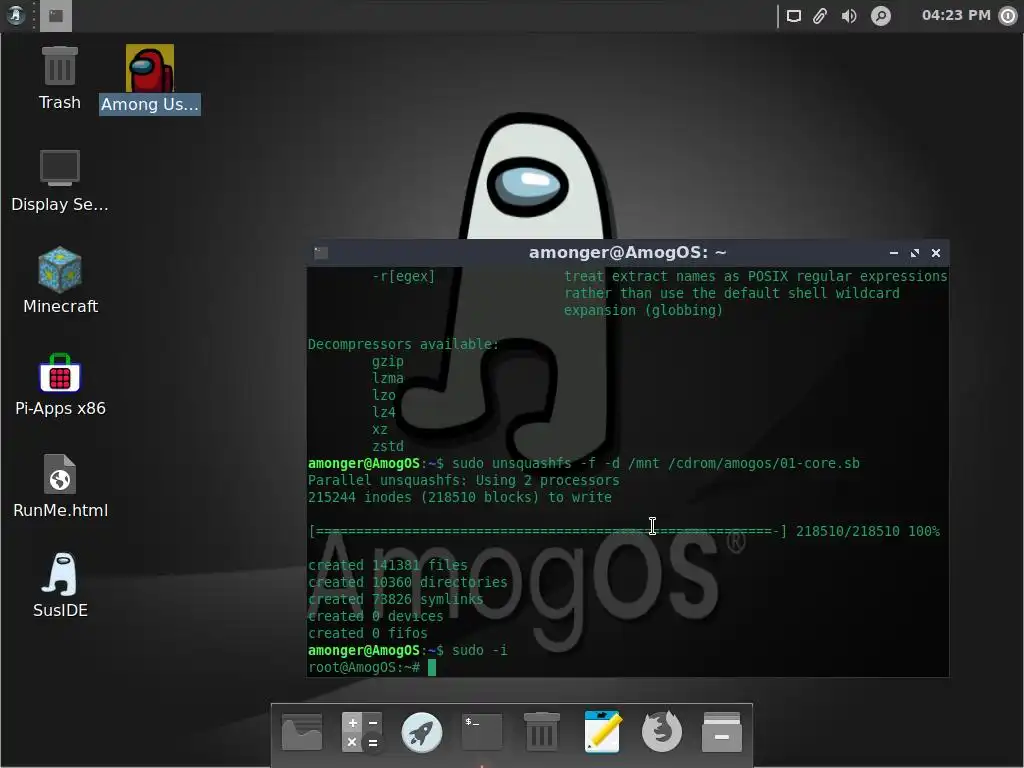The image size is (1024, 768).
Task: Launch calculator from the dock
Action: pyautogui.click(x=362, y=732)
